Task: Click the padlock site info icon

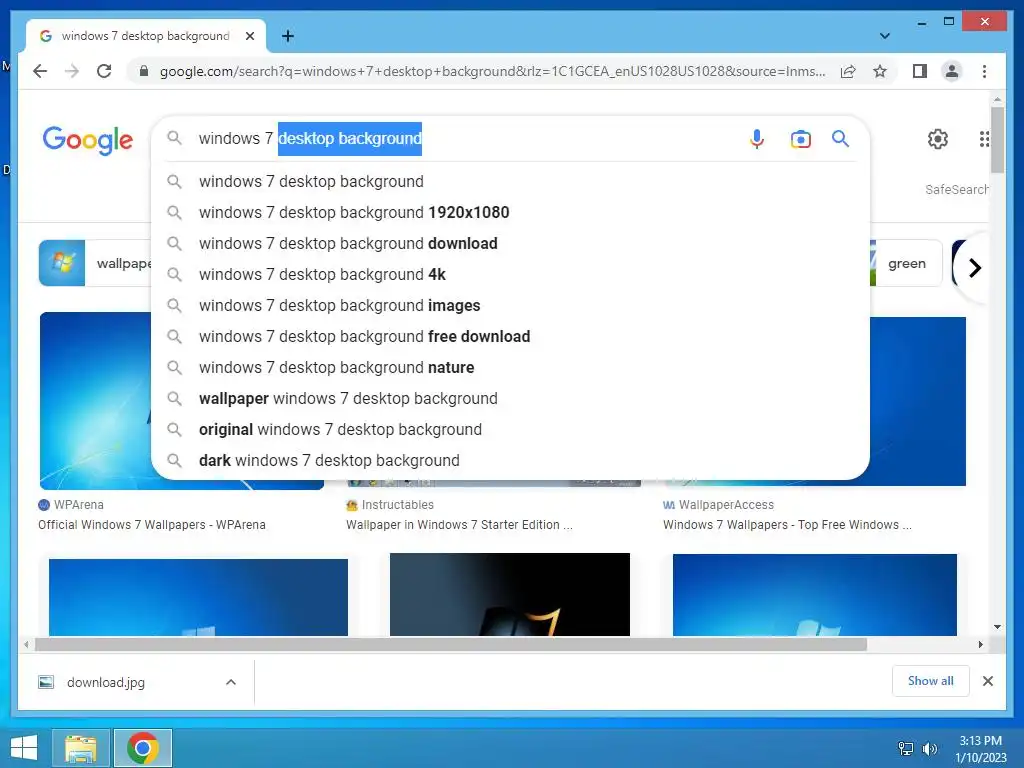Action: click(144, 71)
